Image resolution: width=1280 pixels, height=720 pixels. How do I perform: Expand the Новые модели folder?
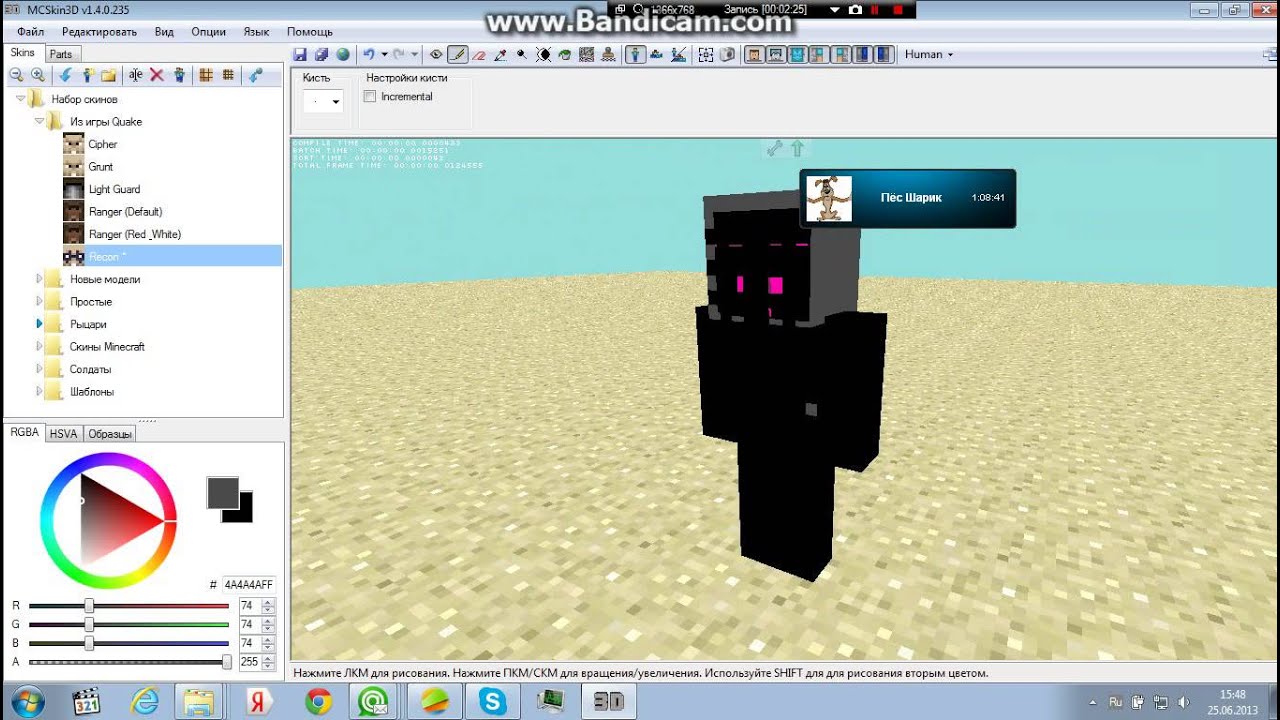tap(40, 279)
